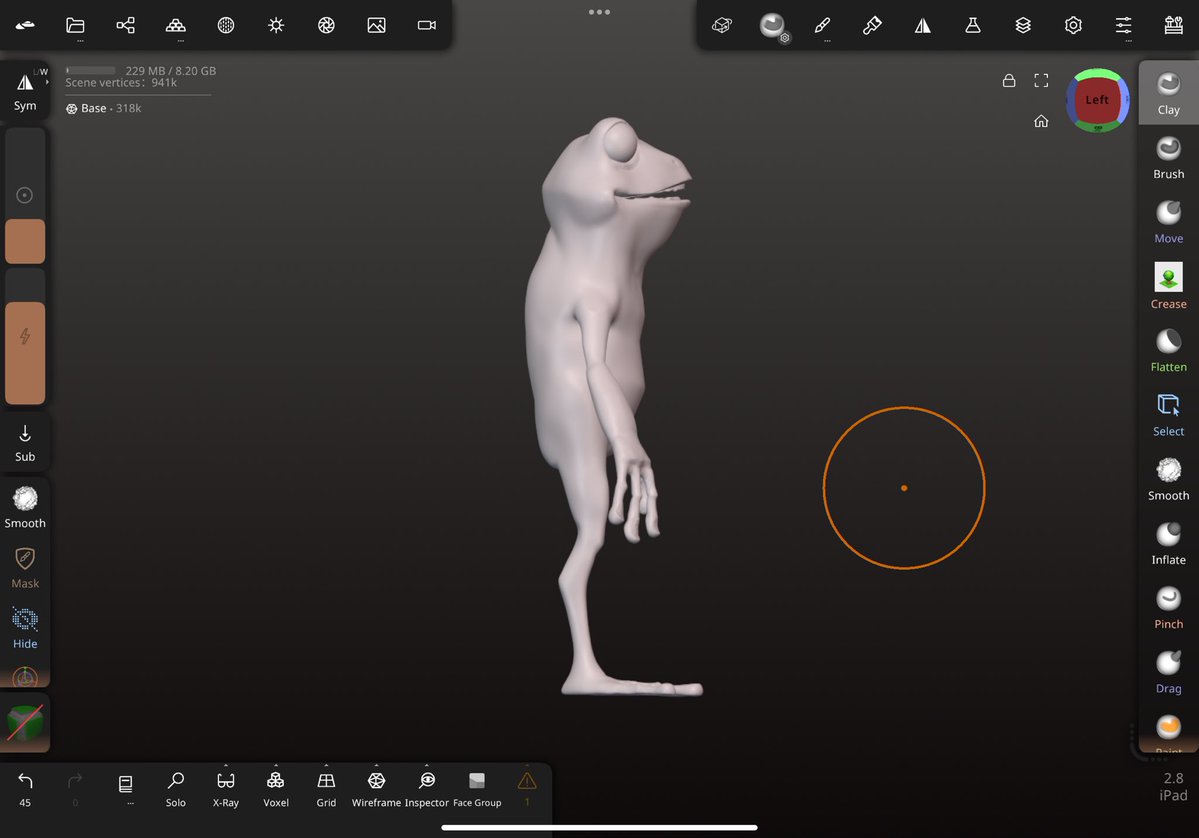The image size is (1199, 838).
Task: Toggle Solo mode
Action: tap(176, 790)
